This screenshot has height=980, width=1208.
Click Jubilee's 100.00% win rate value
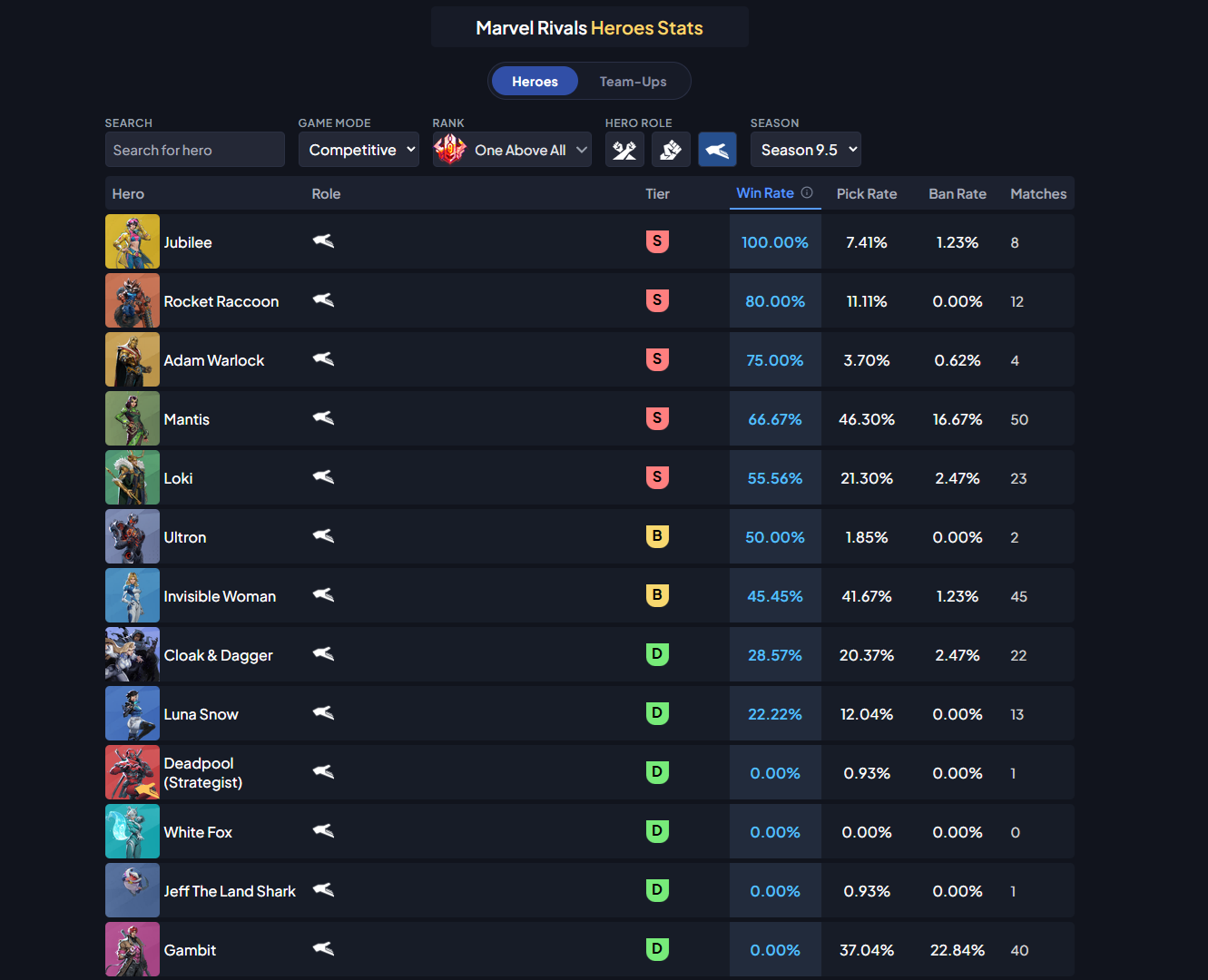pos(775,242)
